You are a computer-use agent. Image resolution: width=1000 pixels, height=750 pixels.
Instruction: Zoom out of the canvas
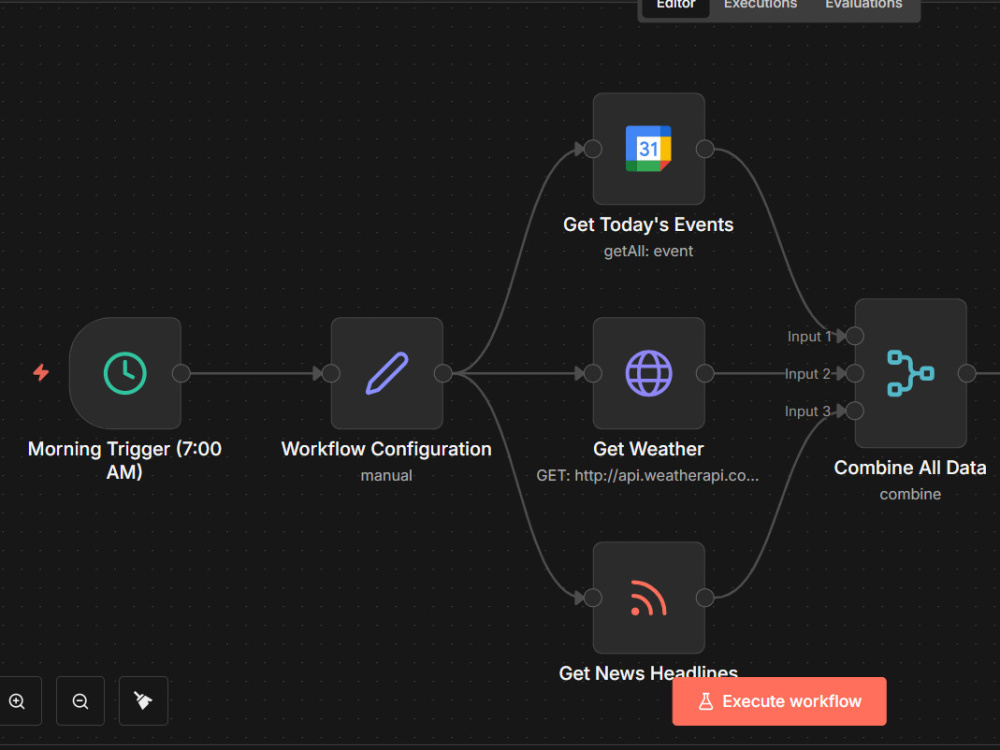(80, 701)
